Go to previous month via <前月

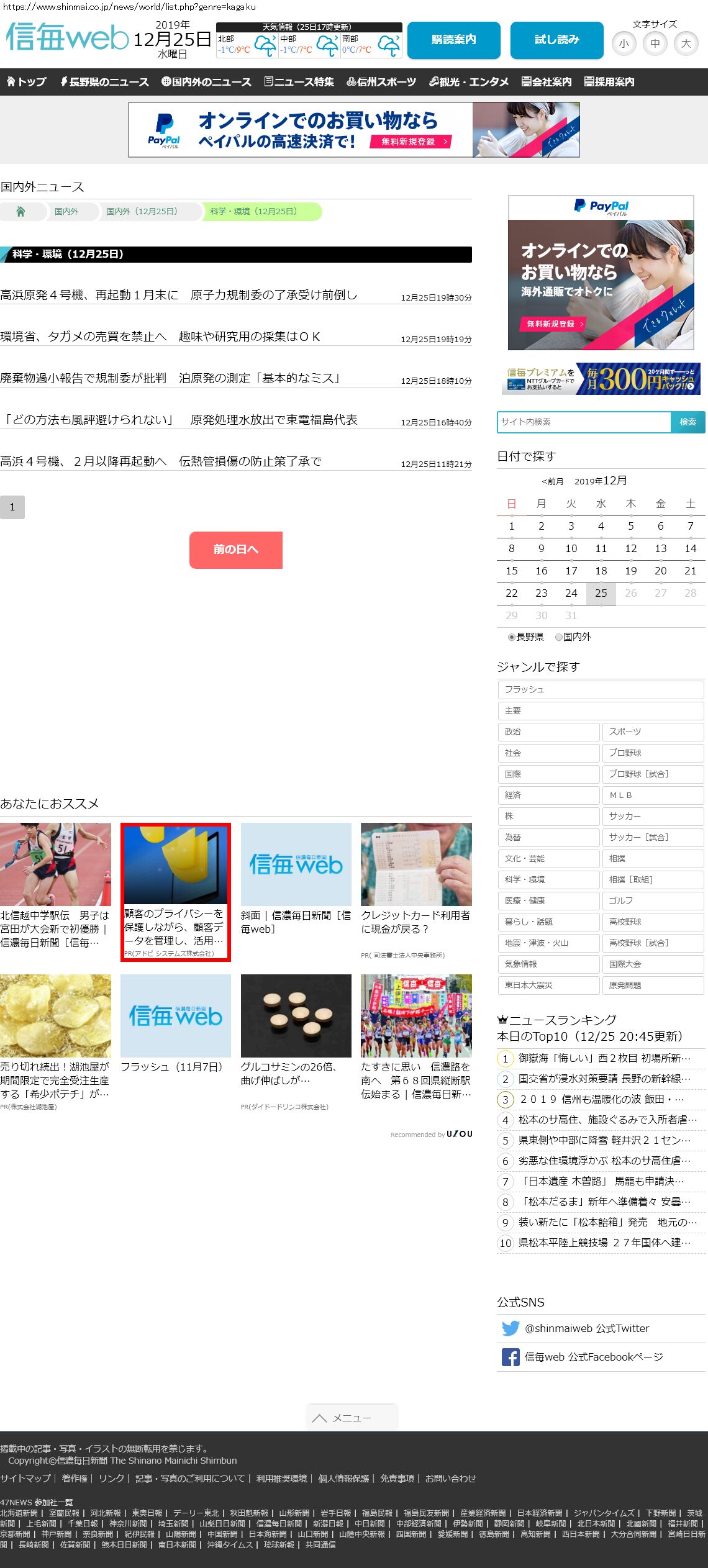pos(552,481)
